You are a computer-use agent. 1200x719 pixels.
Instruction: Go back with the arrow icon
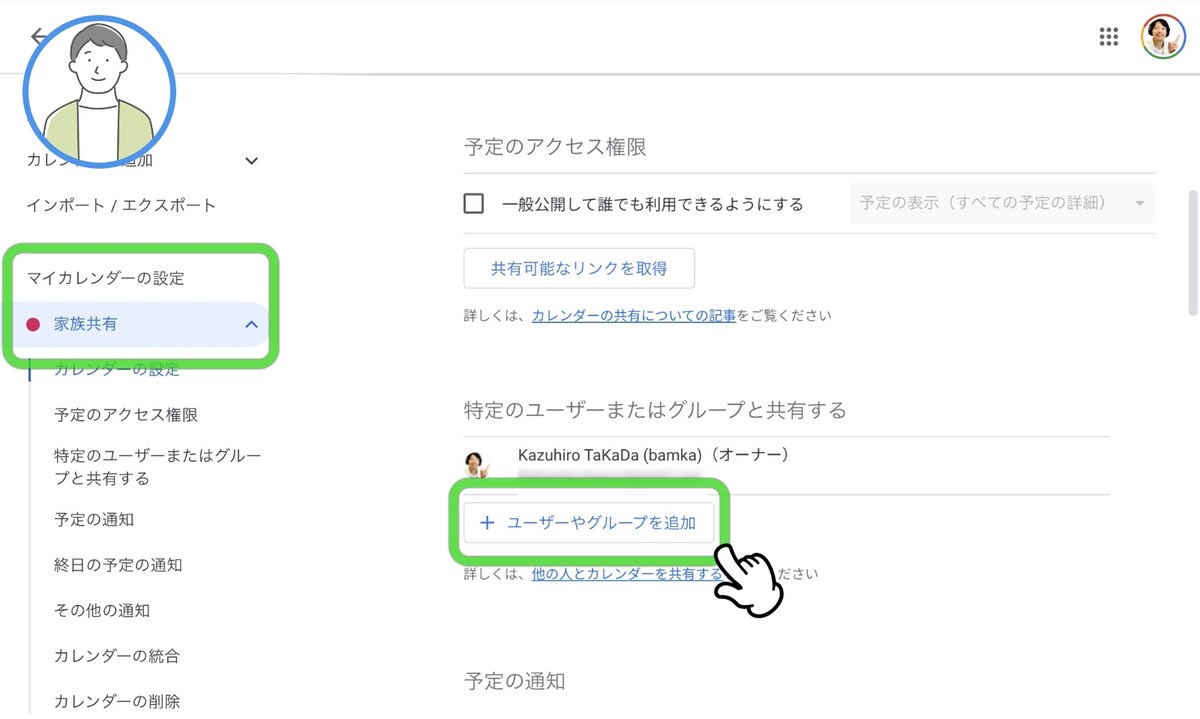click(x=39, y=36)
